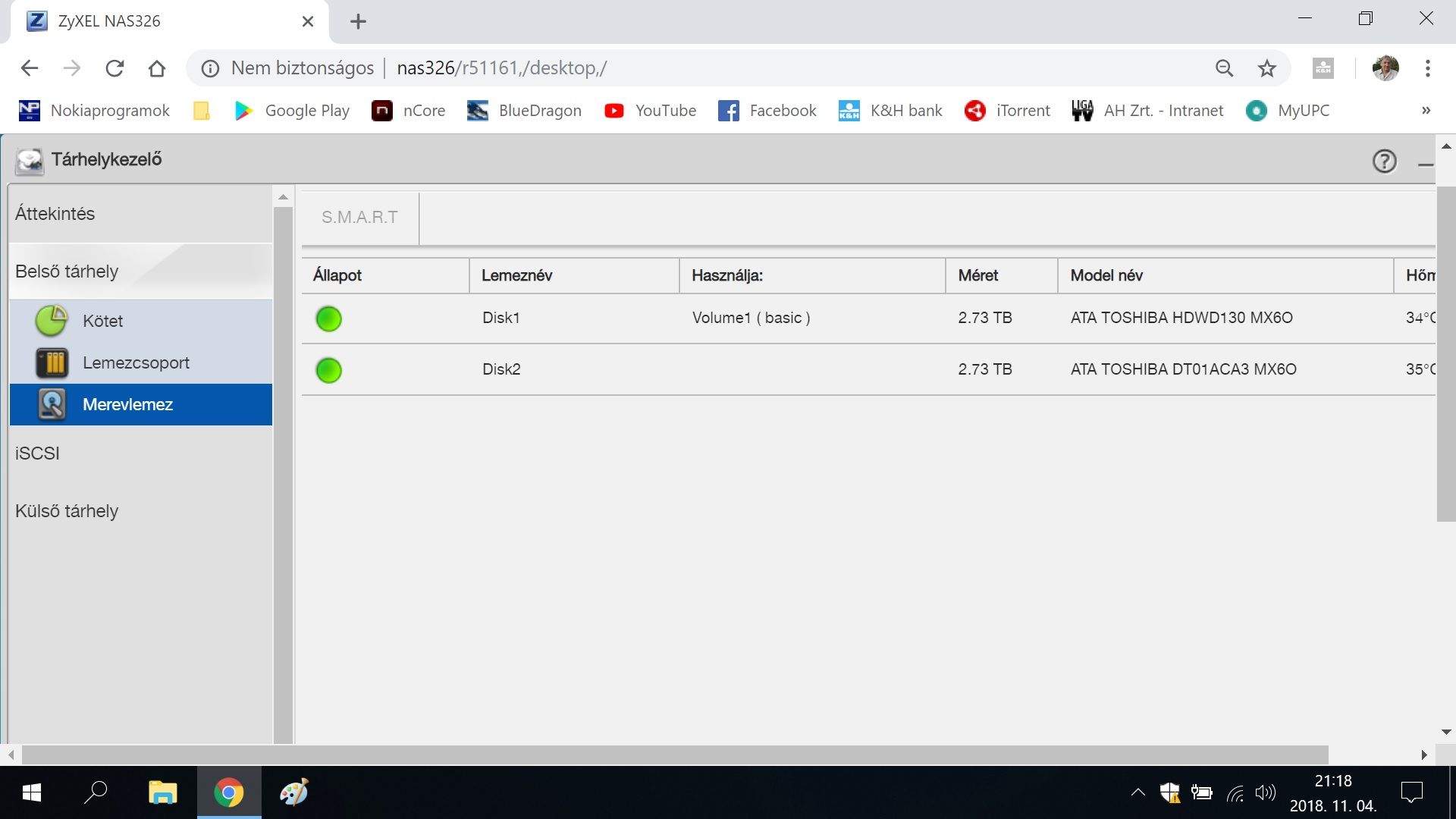This screenshot has height=819, width=1456.
Task: Open the Paint app from taskbar
Action: click(x=294, y=792)
